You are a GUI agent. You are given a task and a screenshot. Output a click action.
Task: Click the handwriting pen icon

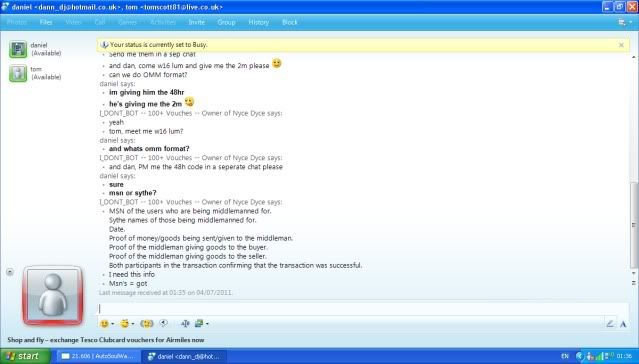(610, 324)
